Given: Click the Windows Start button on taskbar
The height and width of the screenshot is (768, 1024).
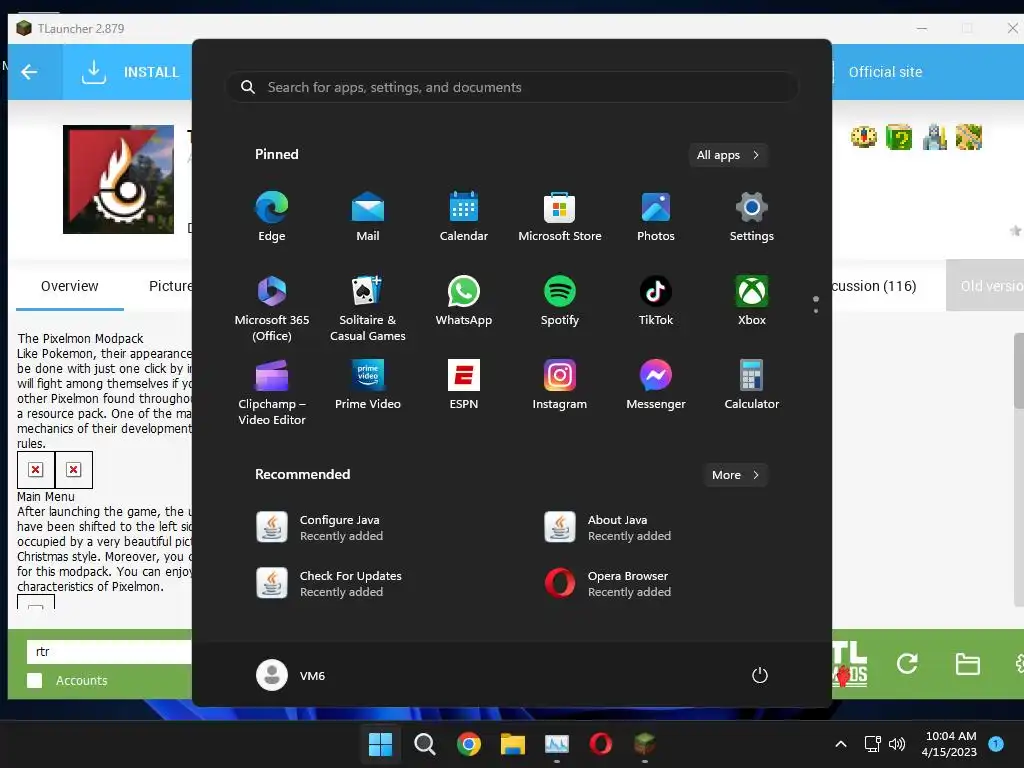Looking at the screenshot, I should click(x=380, y=744).
